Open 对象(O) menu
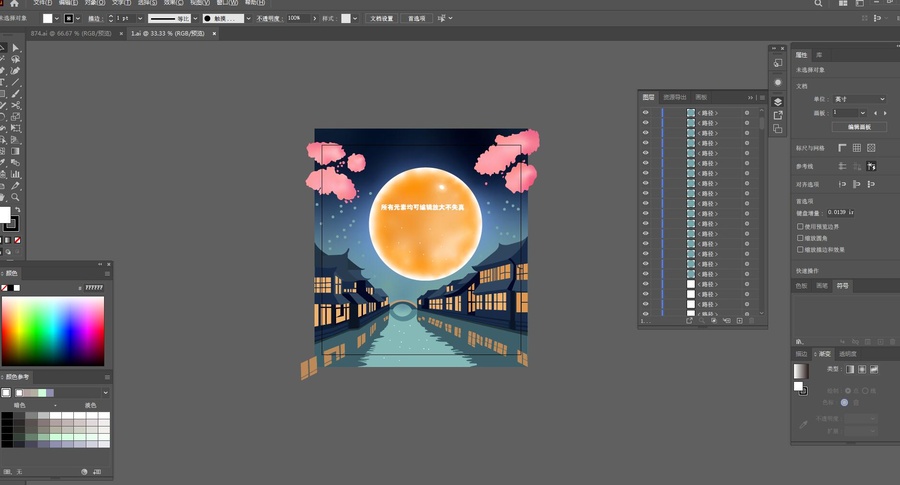The width and height of the screenshot is (900, 485). (95, 3)
